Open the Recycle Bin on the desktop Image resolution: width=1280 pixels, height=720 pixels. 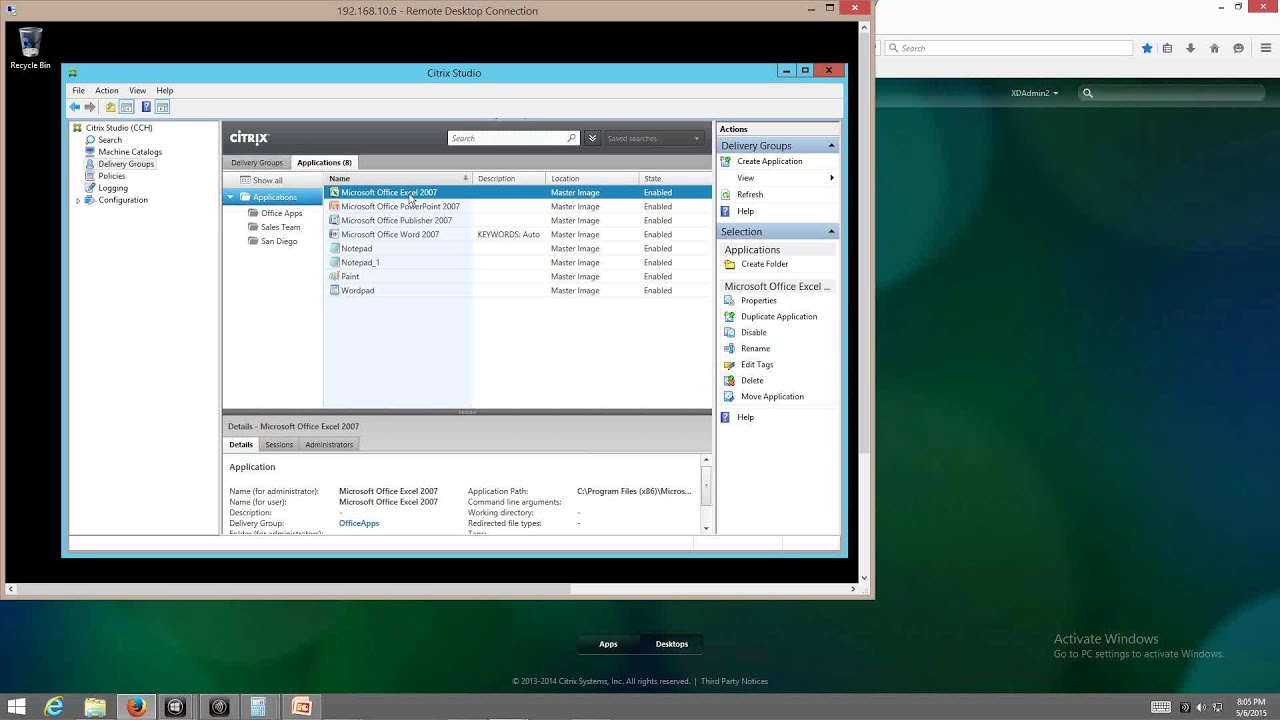30,48
